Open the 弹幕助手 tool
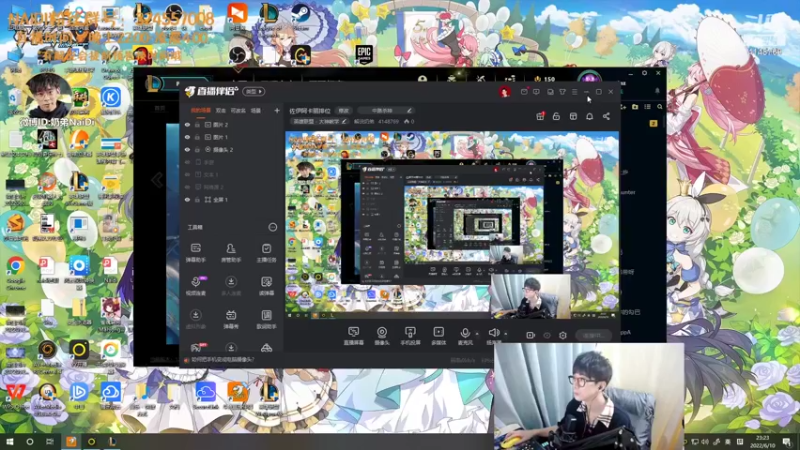 pyautogui.click(x=195, y=253)
